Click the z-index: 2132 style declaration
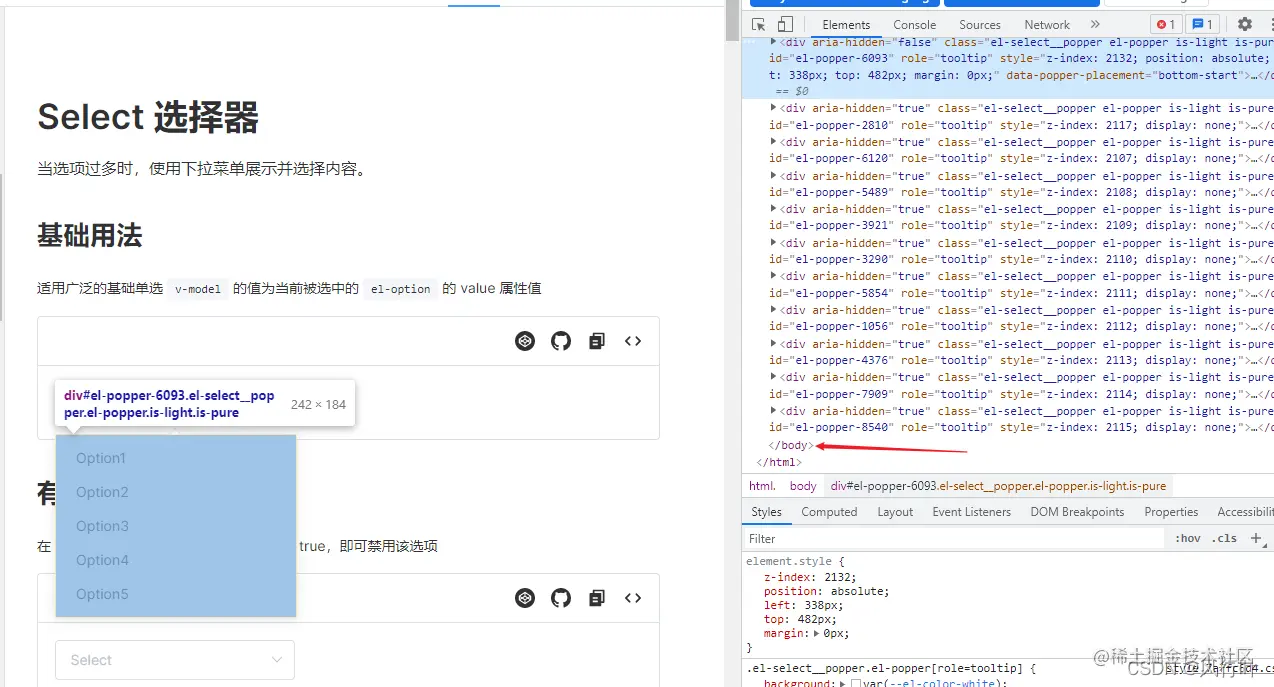 (x=808, y=576)
